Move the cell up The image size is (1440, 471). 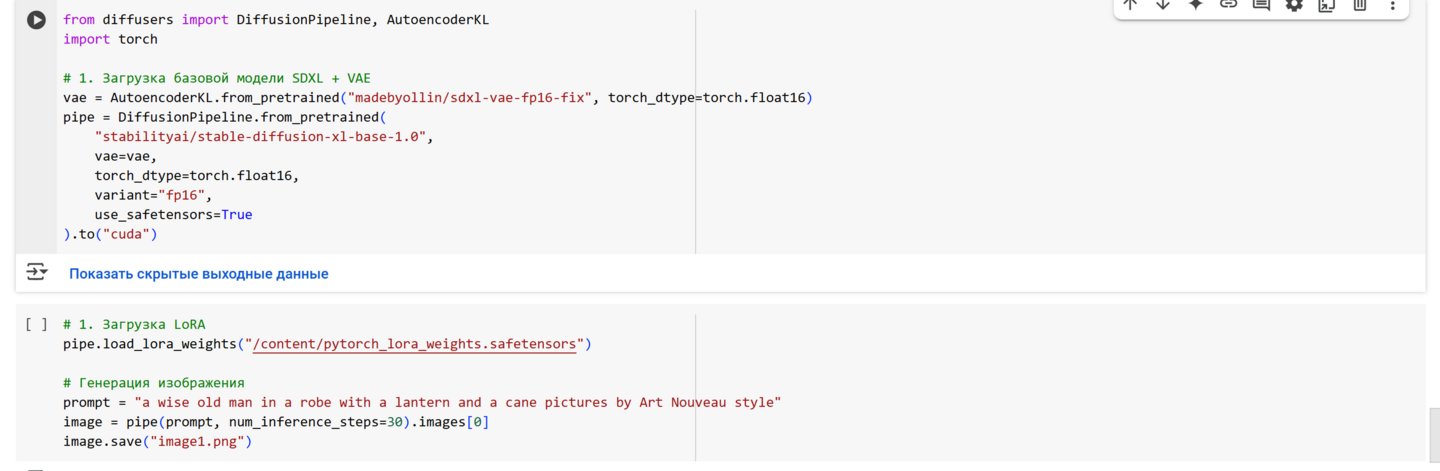point(1130,5)
